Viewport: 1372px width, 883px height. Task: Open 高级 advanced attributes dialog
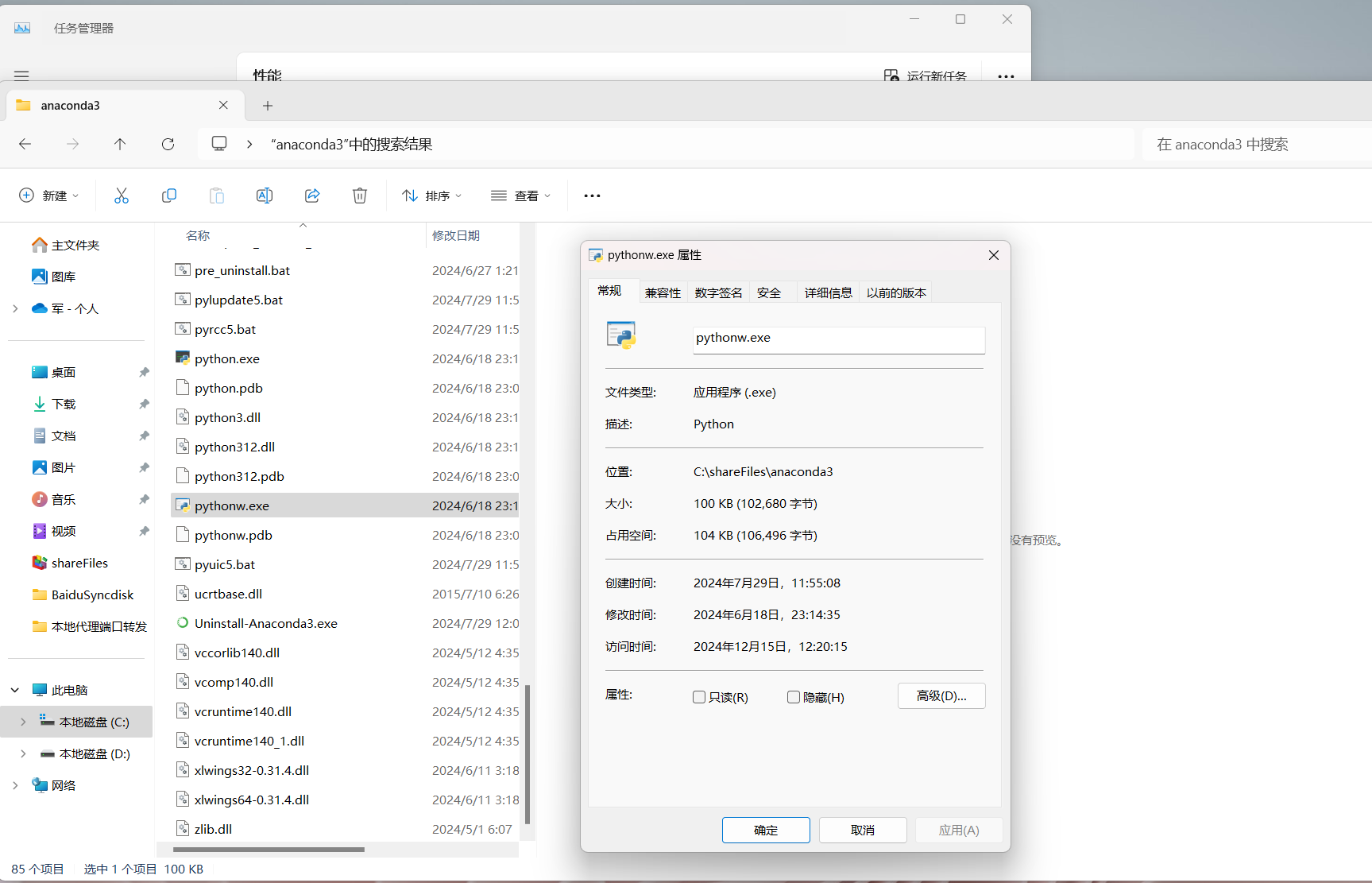click(x=941, y=695)
